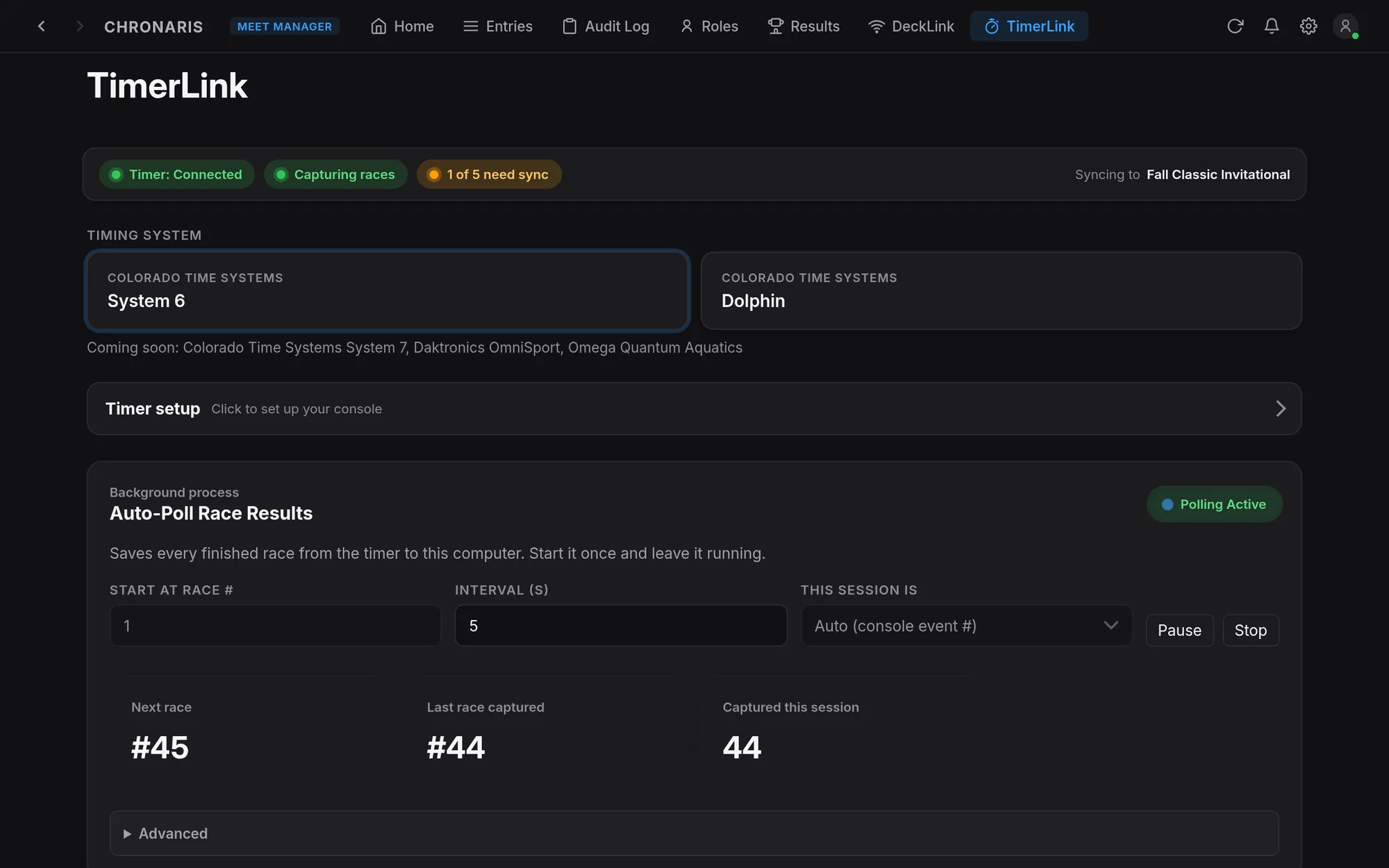Pause the auto-poll process

pos(1179,630)
